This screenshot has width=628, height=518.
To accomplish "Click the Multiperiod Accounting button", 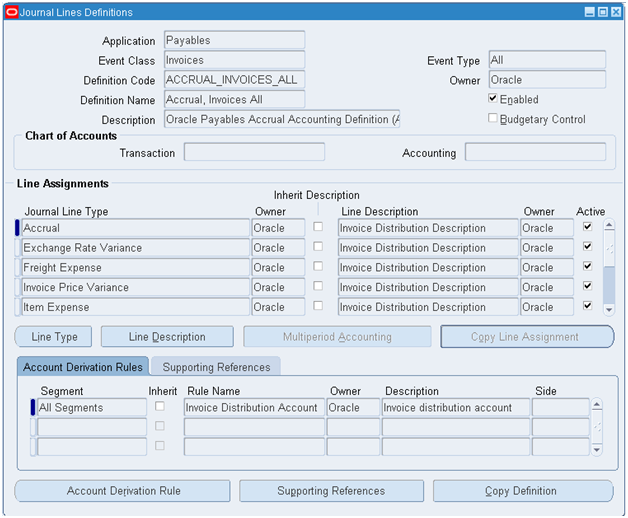I will pyautogui.click(x=337, y=337).
